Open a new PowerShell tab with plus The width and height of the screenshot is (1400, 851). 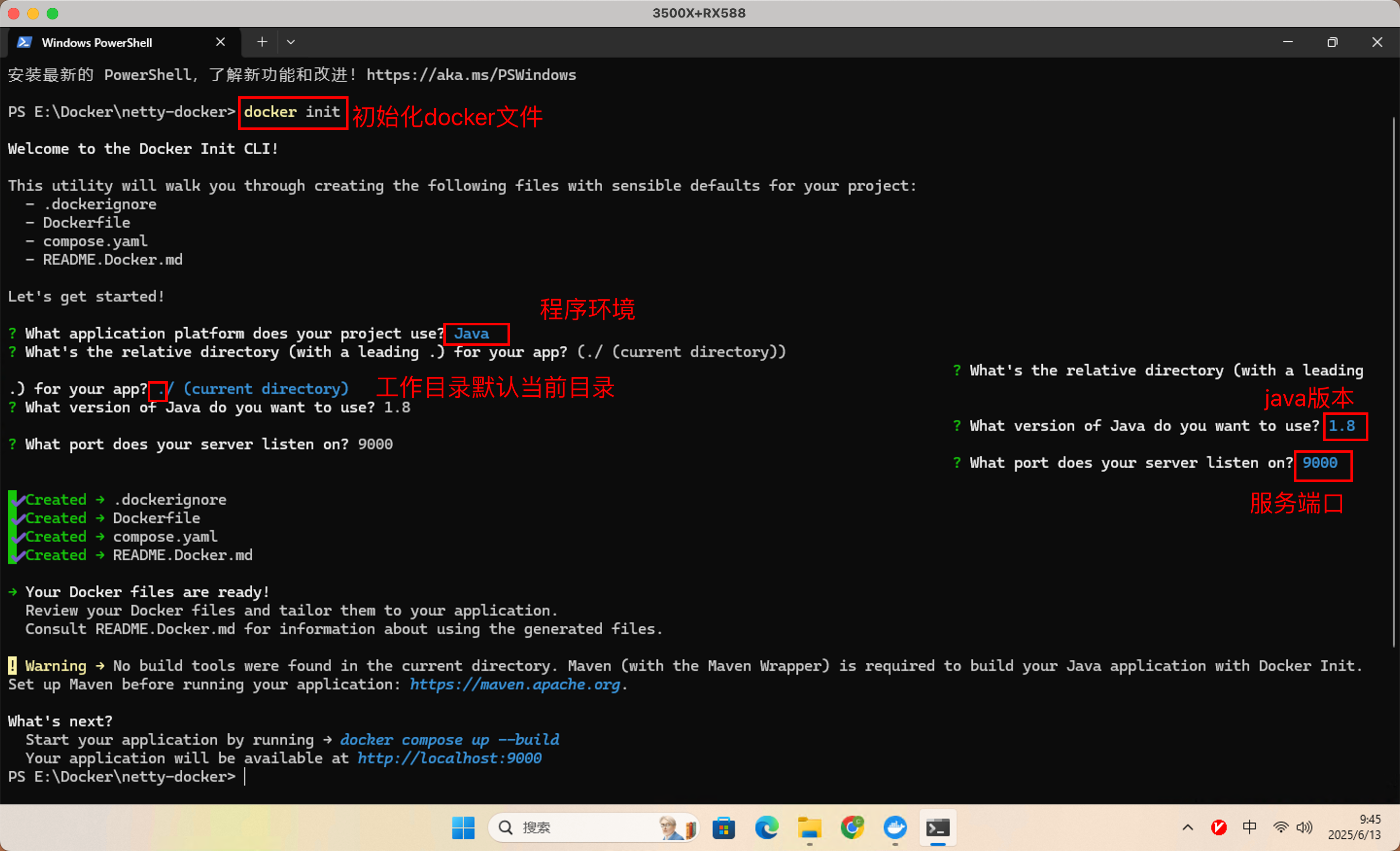tap(262, 42)
